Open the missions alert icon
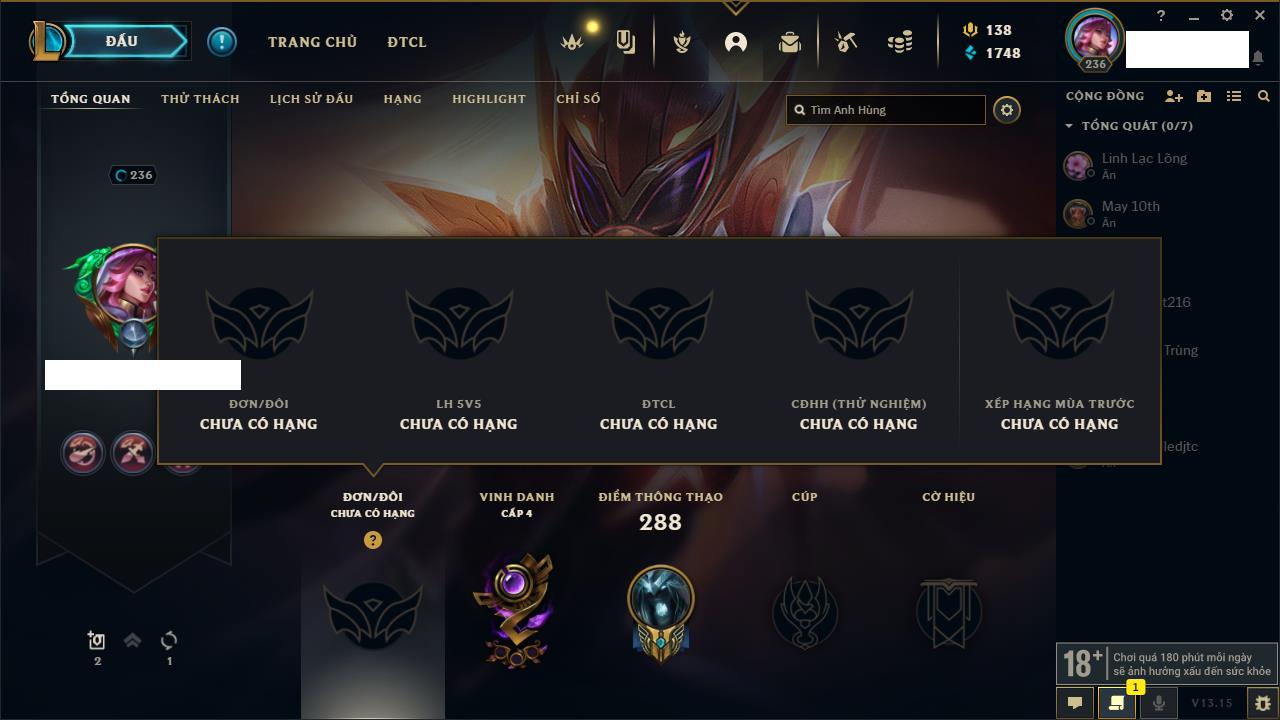 pyautogui.click(x=222, y=42)
